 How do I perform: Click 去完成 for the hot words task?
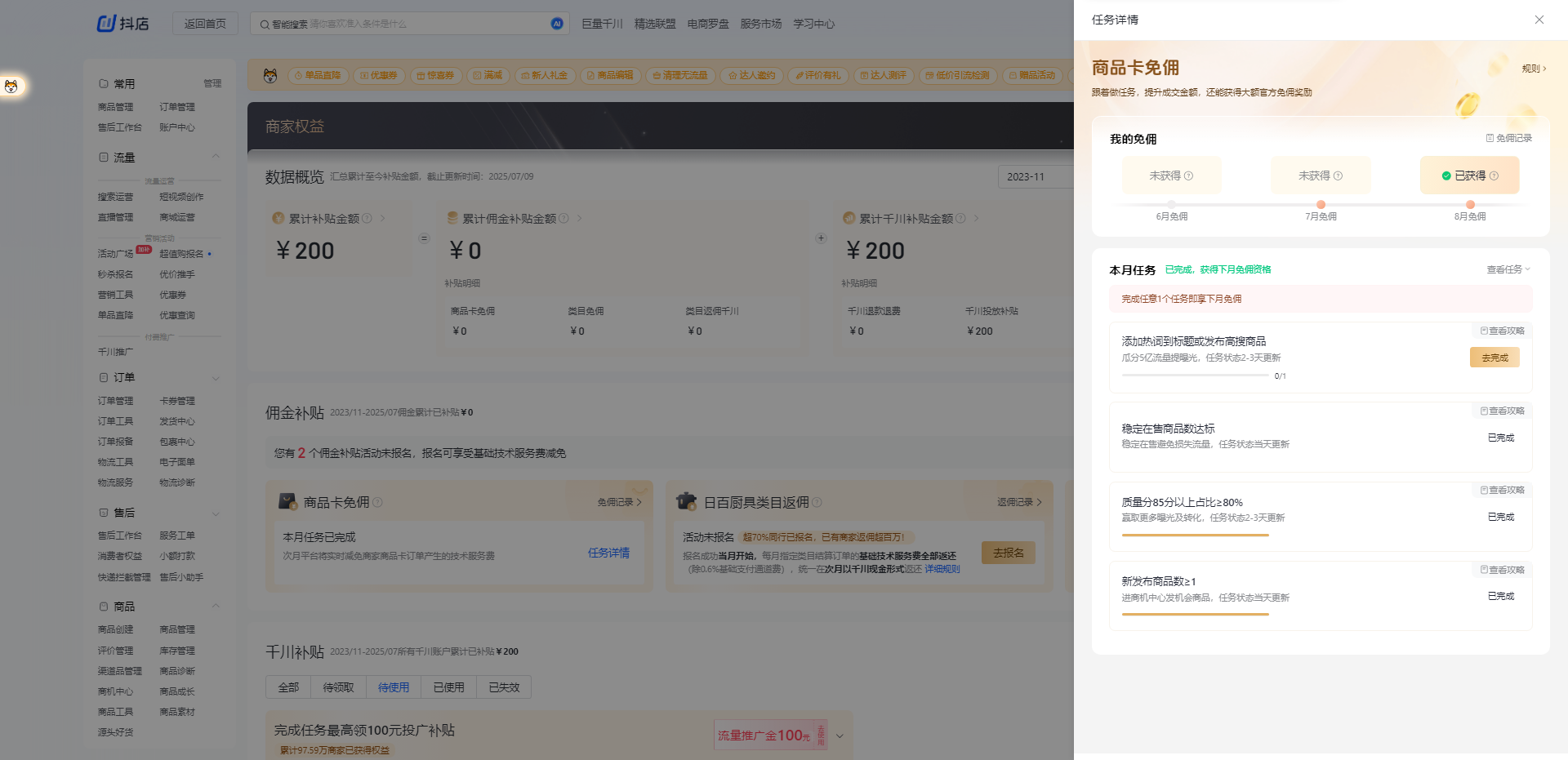1494,357
